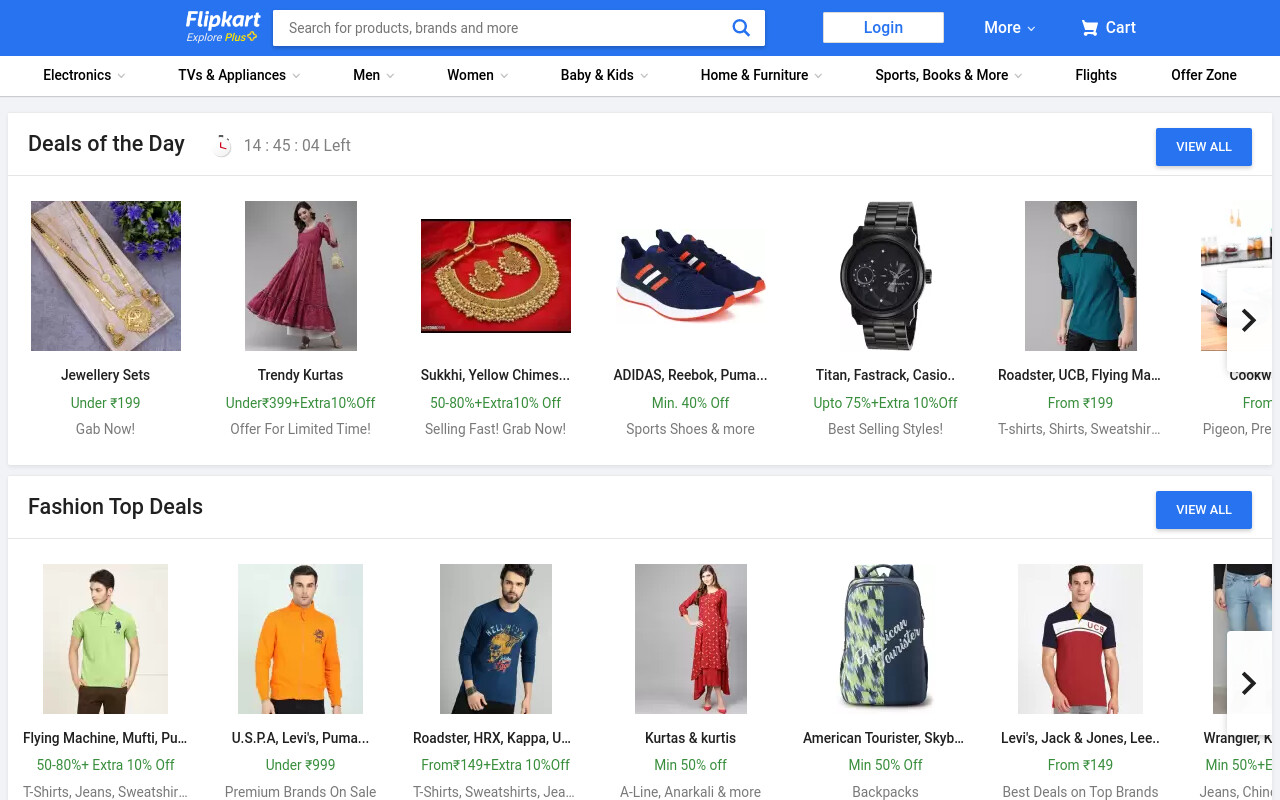Open the orange U.S.P.A sweatshirt image
This screenshot has height=800, width=1280.
pos(301,639)
